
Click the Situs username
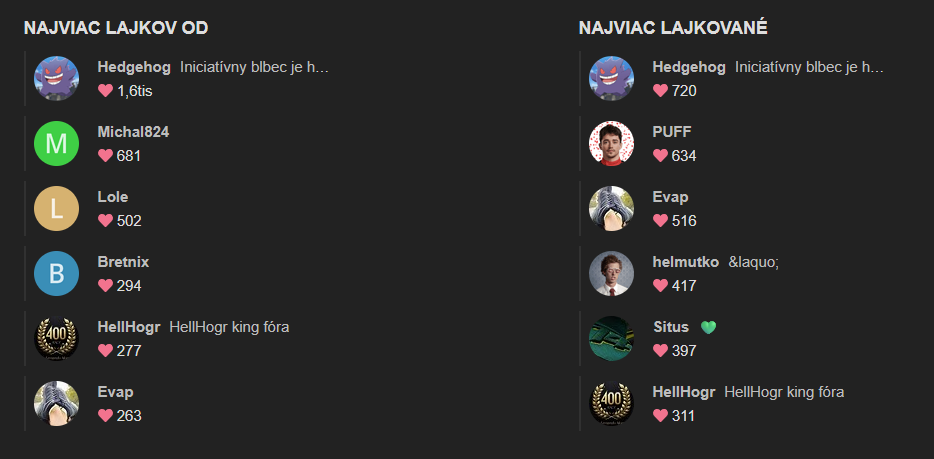coord(671,327)
